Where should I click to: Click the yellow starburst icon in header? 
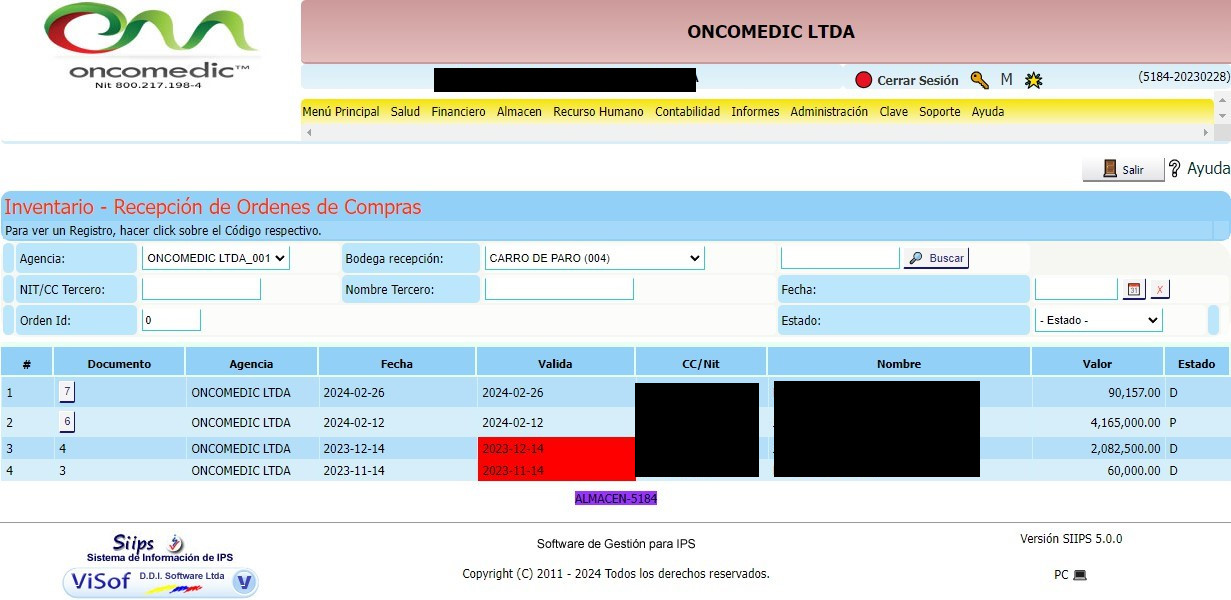(1034, 80)
